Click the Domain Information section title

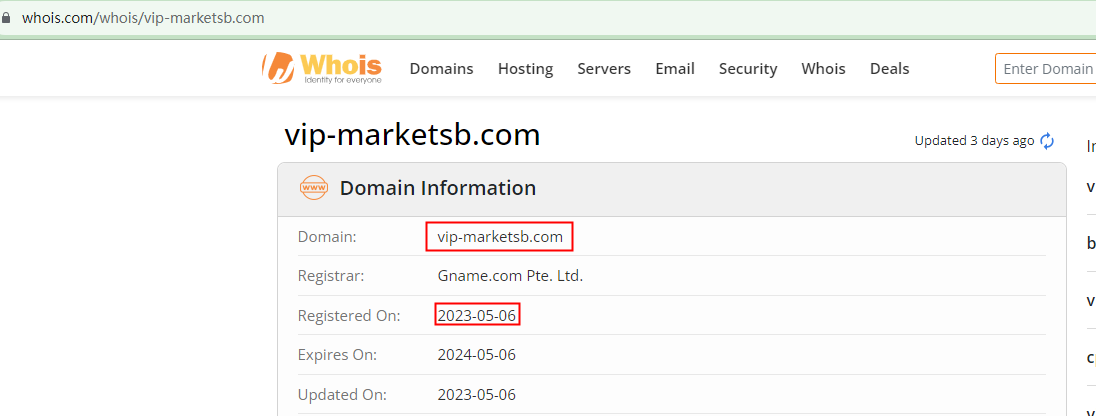coord(438,188)
